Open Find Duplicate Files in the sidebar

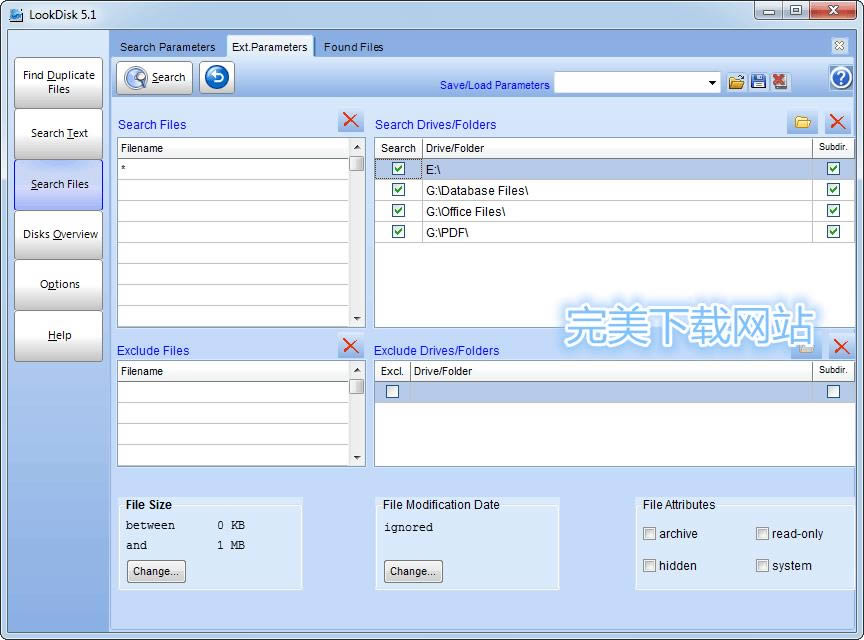[58, 82]
